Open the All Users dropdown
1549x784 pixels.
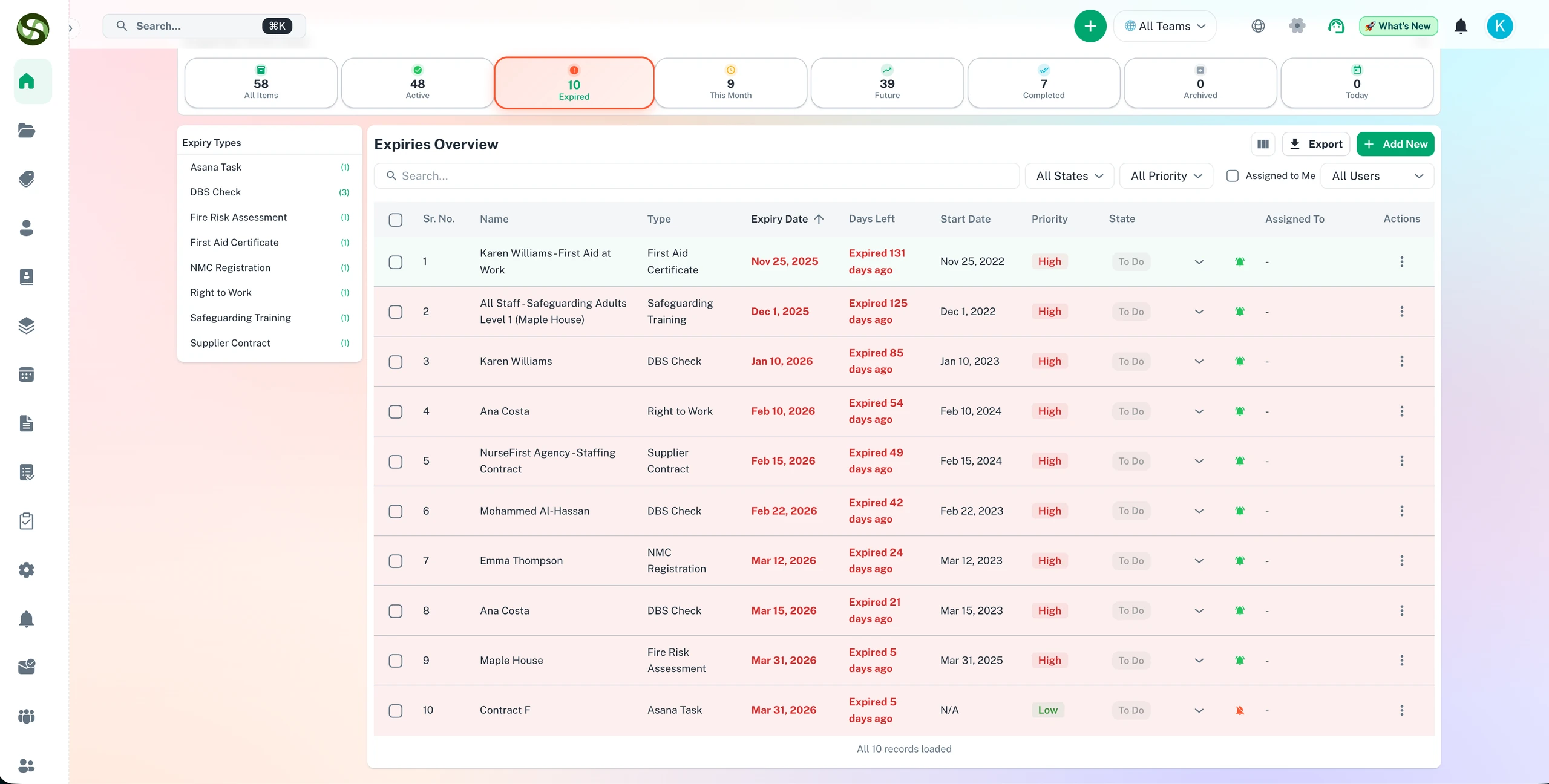coord(1377,176)
